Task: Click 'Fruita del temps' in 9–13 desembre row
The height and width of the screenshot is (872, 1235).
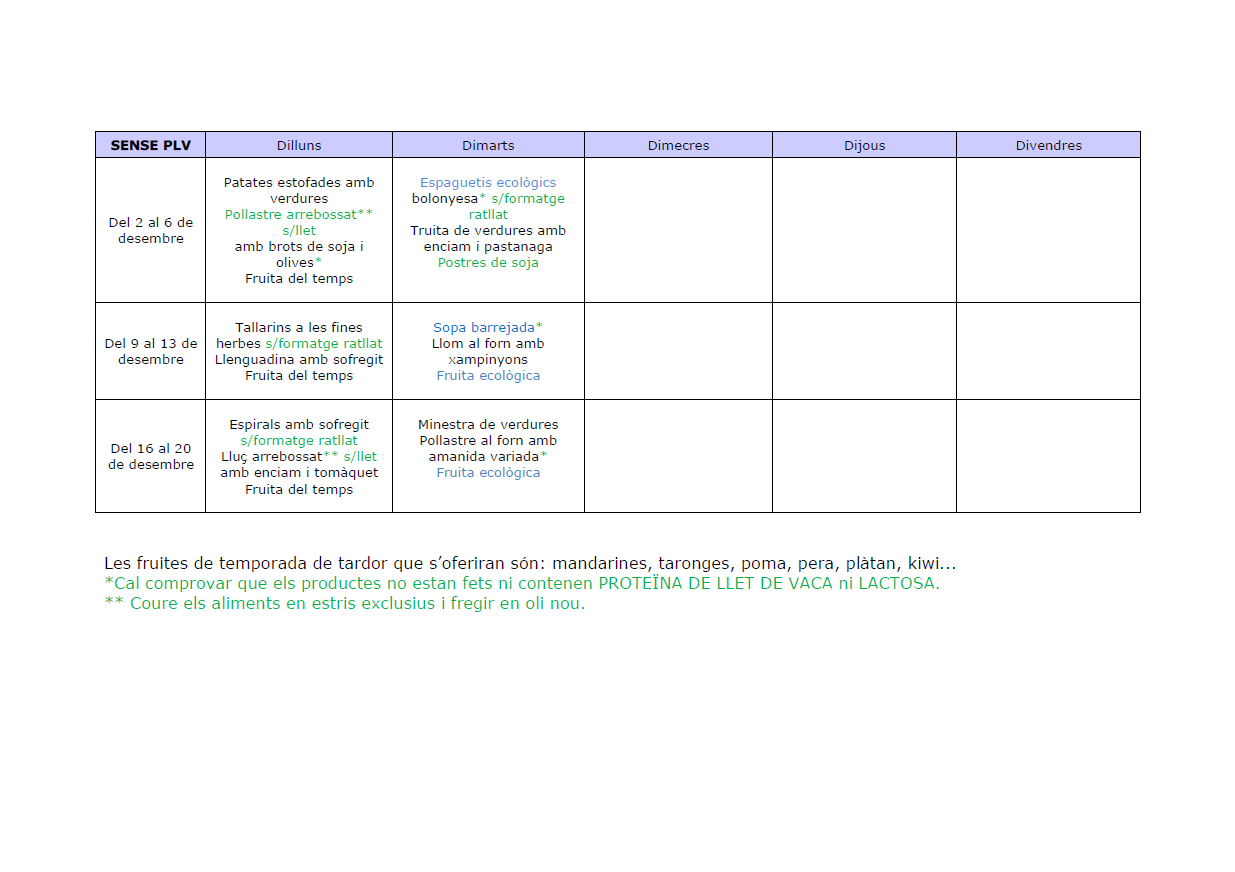Action: coord(299,376)
